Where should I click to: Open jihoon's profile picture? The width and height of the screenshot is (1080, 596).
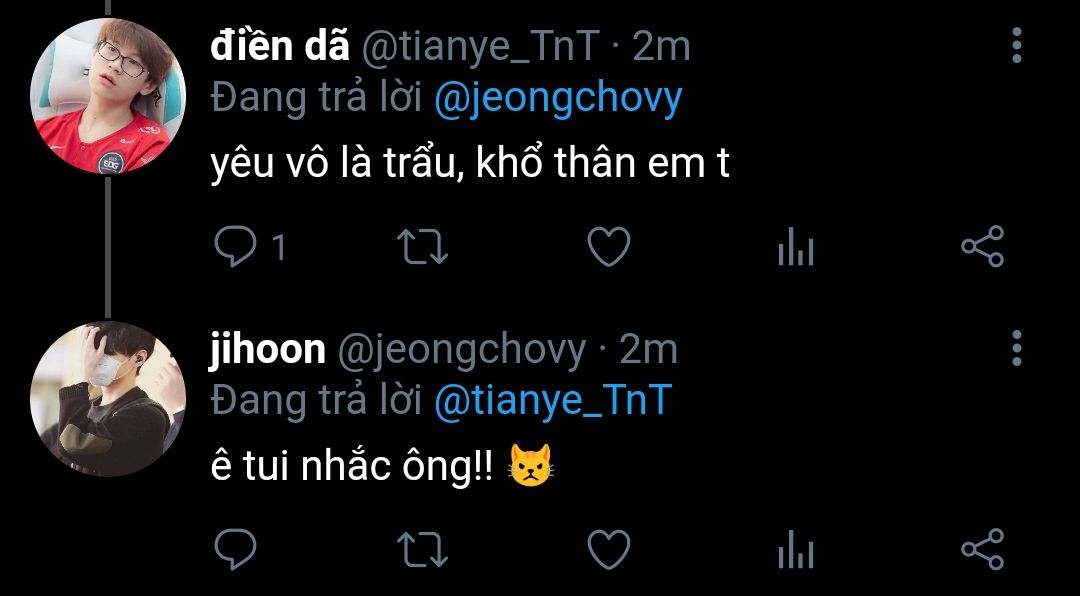coord(109,397)
